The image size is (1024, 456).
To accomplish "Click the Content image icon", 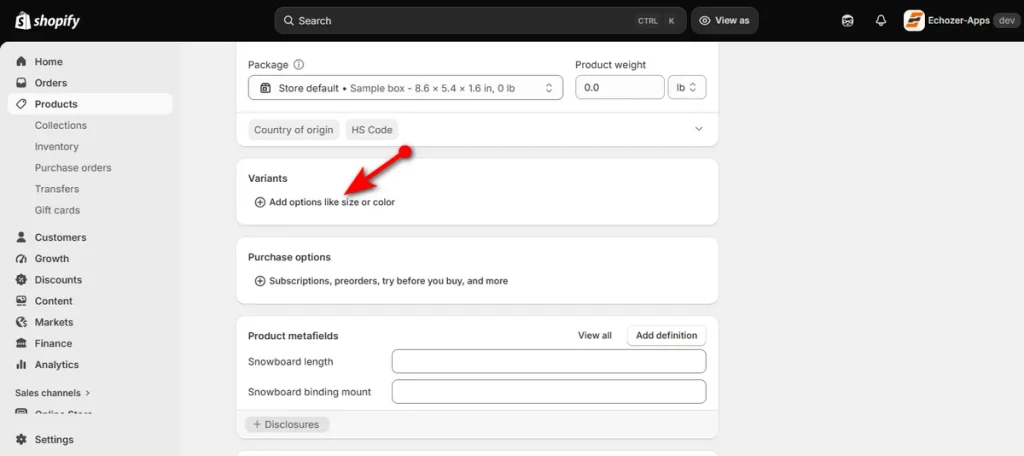I will [x=22, y=301].
